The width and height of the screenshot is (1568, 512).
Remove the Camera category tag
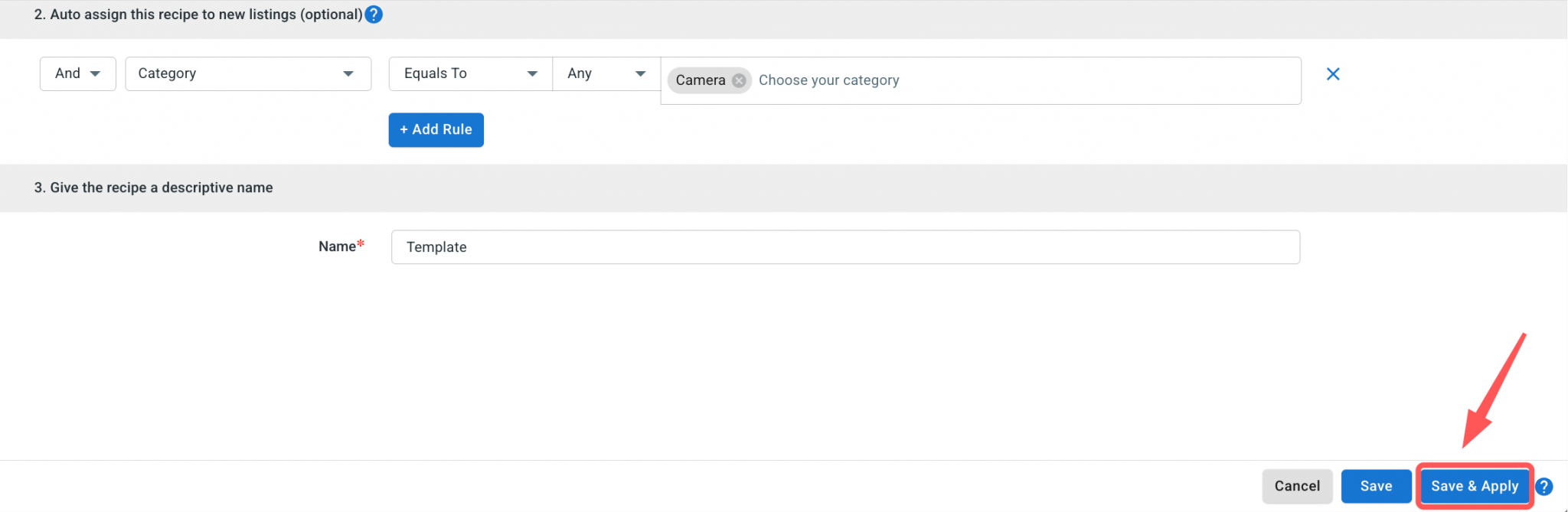click(739, 80)
